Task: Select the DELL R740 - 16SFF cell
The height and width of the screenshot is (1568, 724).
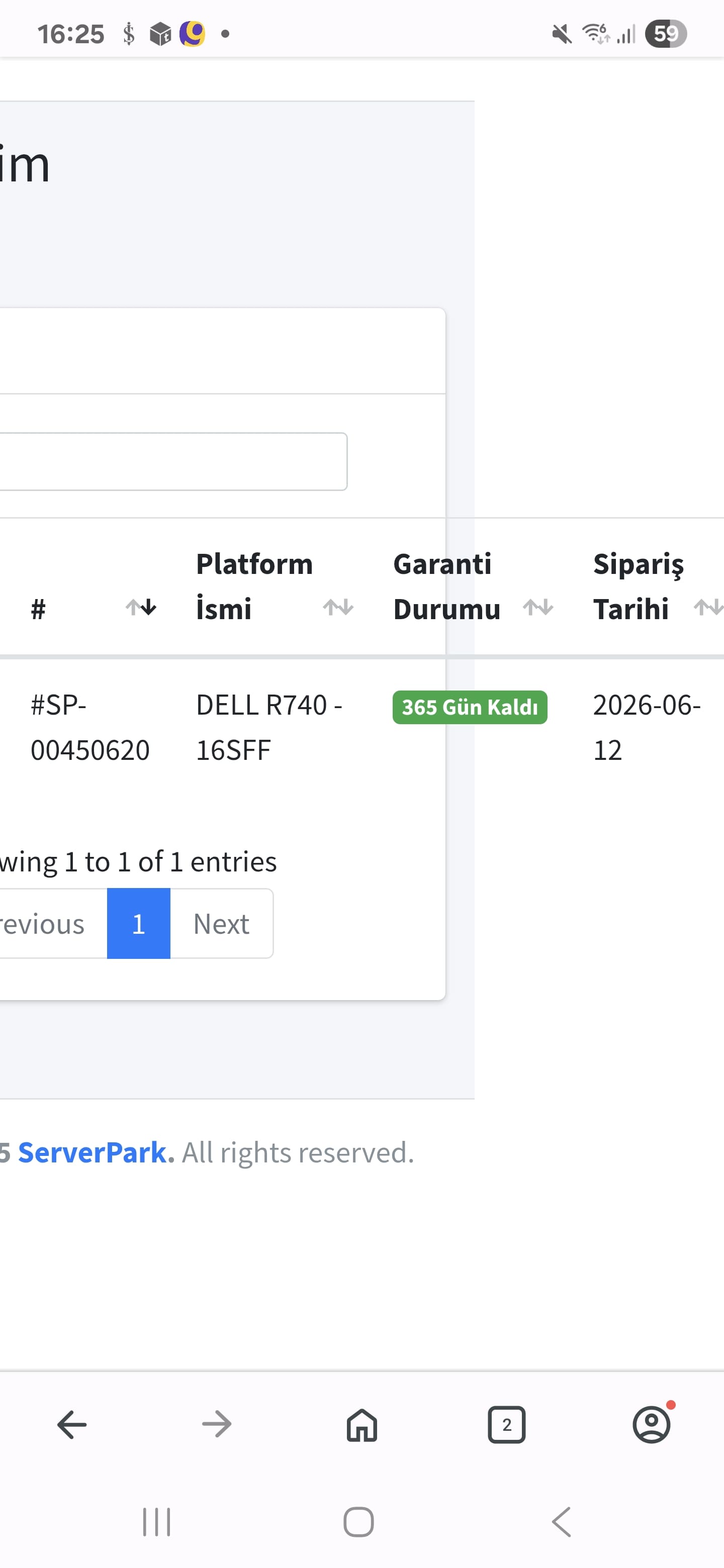Action: click(x=269, y=727)
